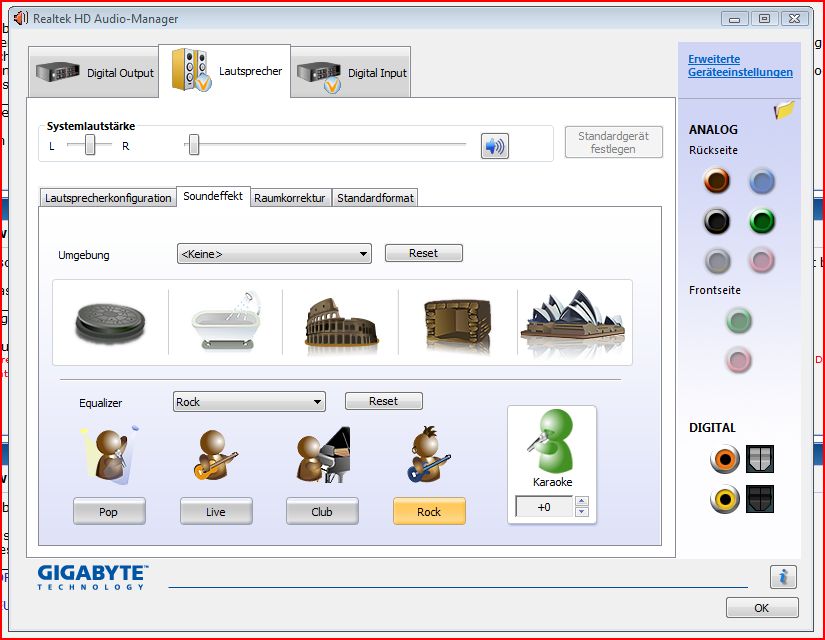Apply the Live equalizer preset button
The width and height of the screenshot is (825, 640).
coord(216,511)
